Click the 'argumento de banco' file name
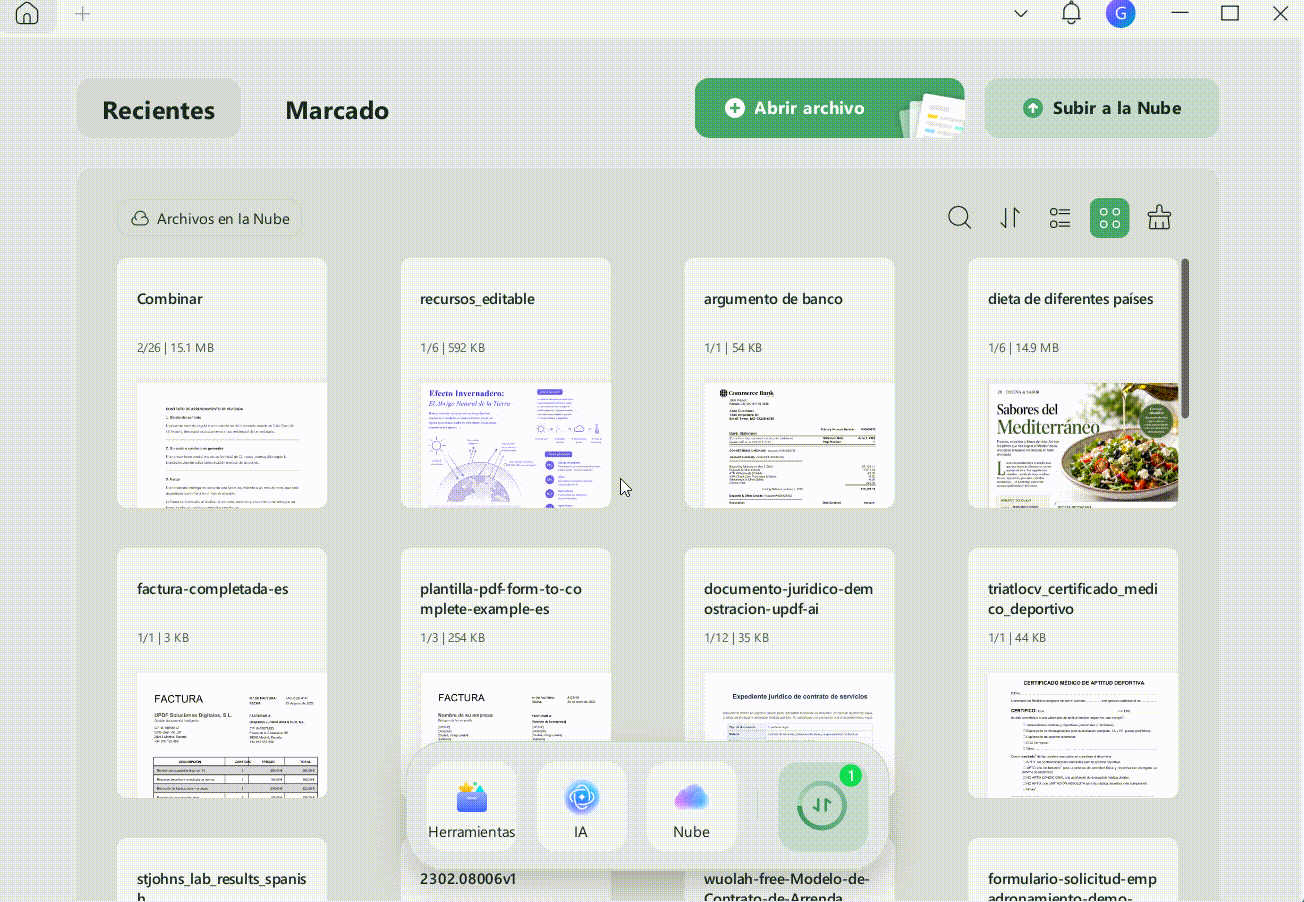Screen dimensions: 1304x902 [x=773, y=299]
